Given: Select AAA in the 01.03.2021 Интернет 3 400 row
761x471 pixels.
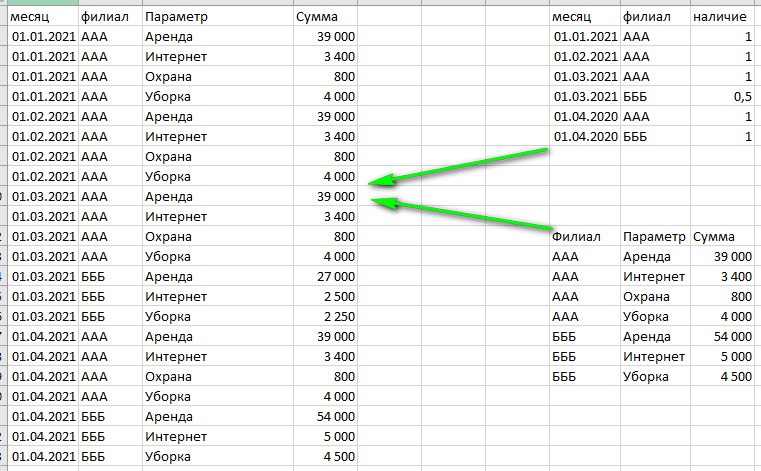Looking at the screenshot, I should click(x=94, y=217).
